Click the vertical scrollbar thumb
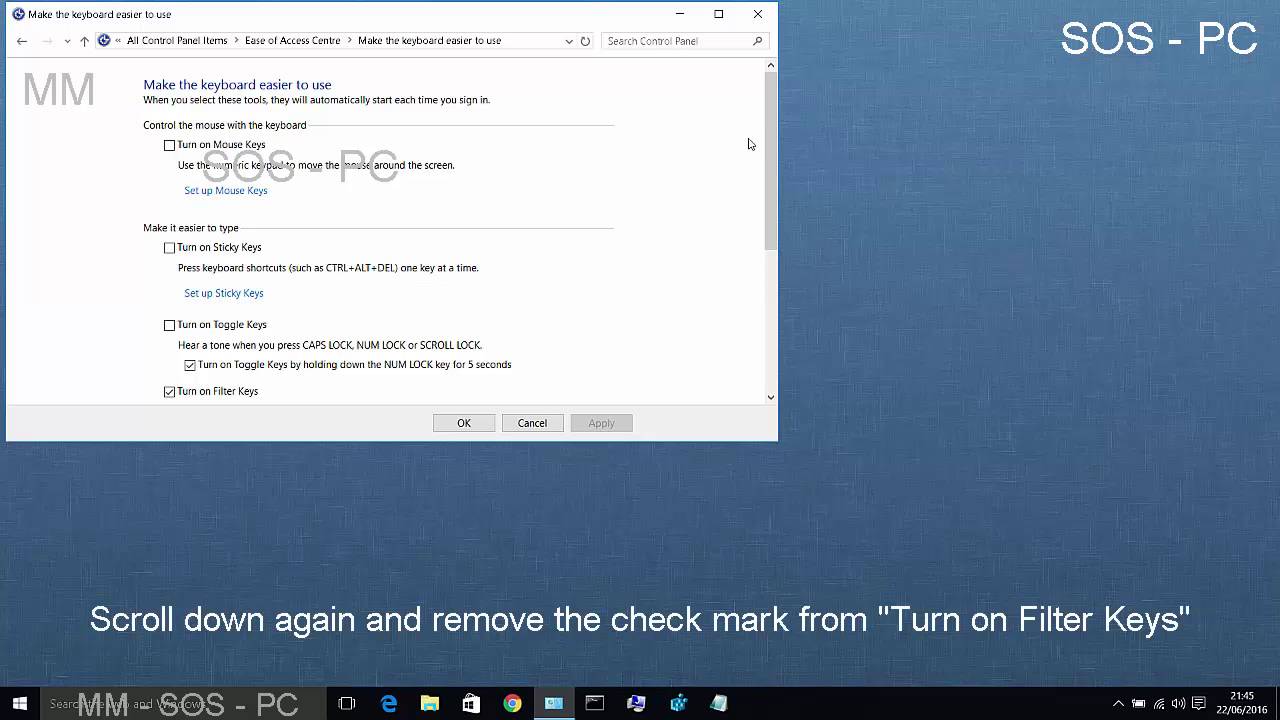The height and width of the screenshot is (720, 1280). [770, 161]
